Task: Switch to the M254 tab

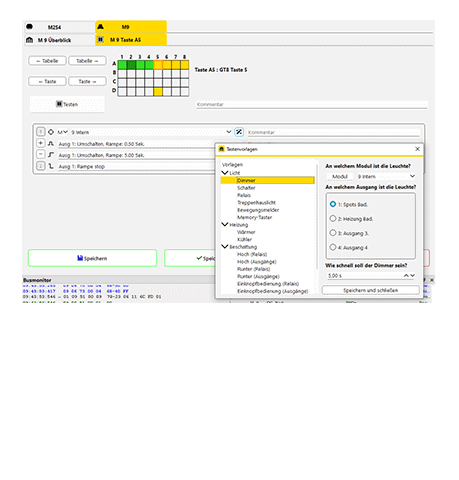Action: point(60,27)
